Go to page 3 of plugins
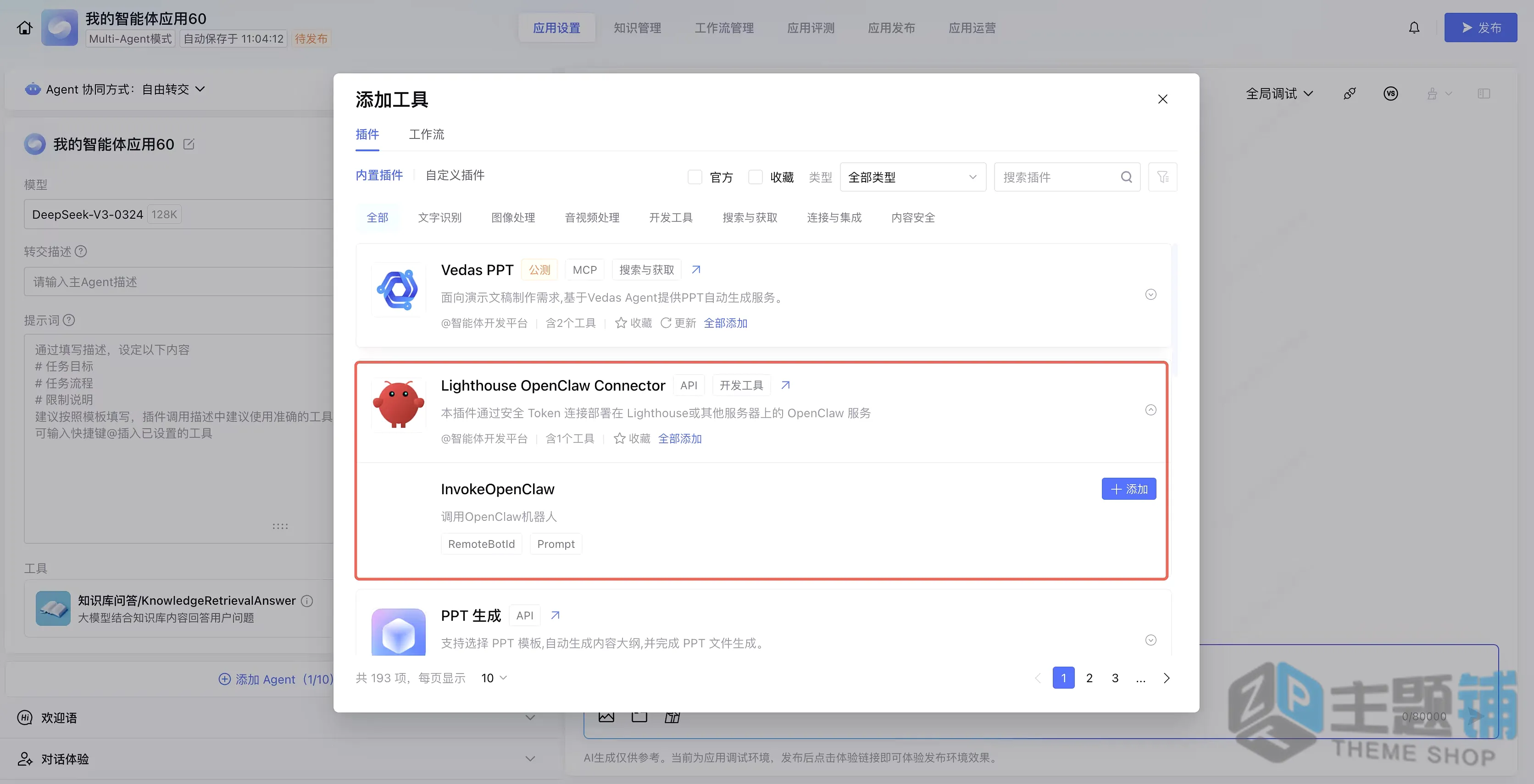 click(1115, 678)
